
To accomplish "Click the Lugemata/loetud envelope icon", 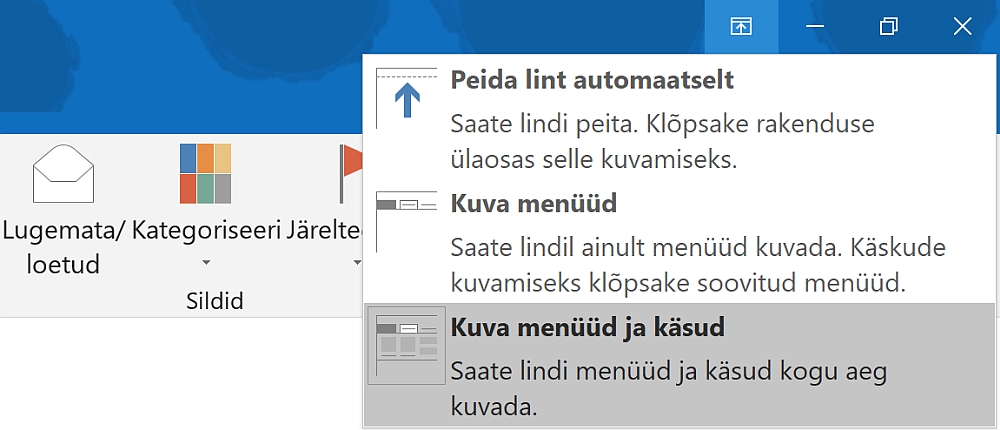I will pos(63,174).
